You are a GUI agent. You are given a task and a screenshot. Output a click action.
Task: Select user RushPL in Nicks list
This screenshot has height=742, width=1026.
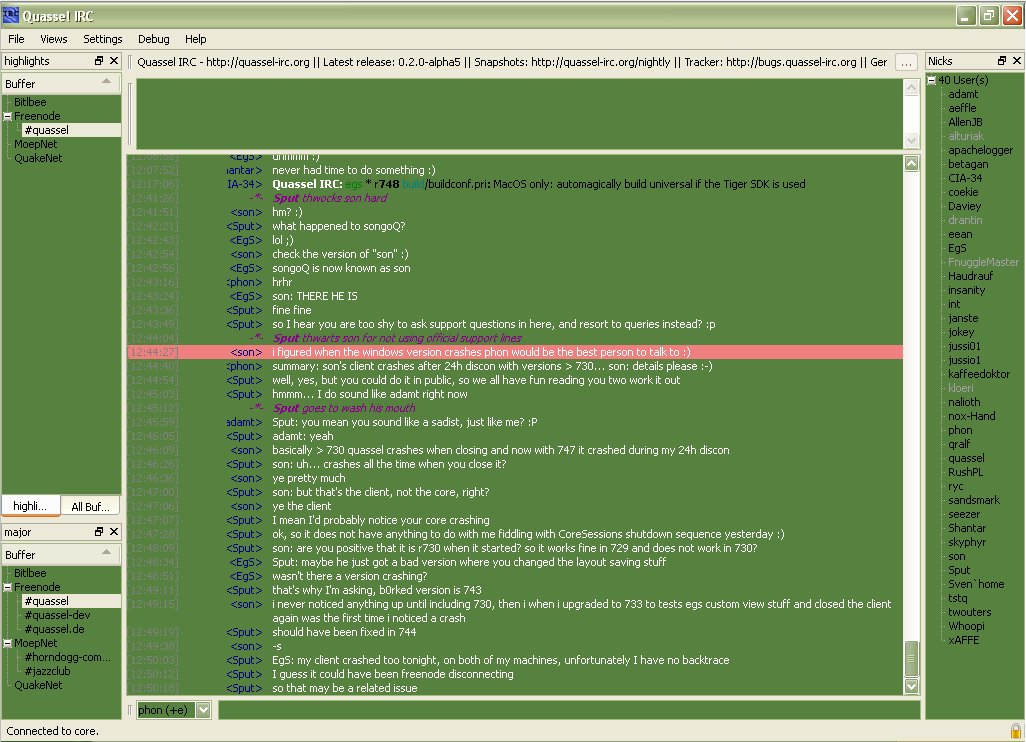[x=965, y=472]
